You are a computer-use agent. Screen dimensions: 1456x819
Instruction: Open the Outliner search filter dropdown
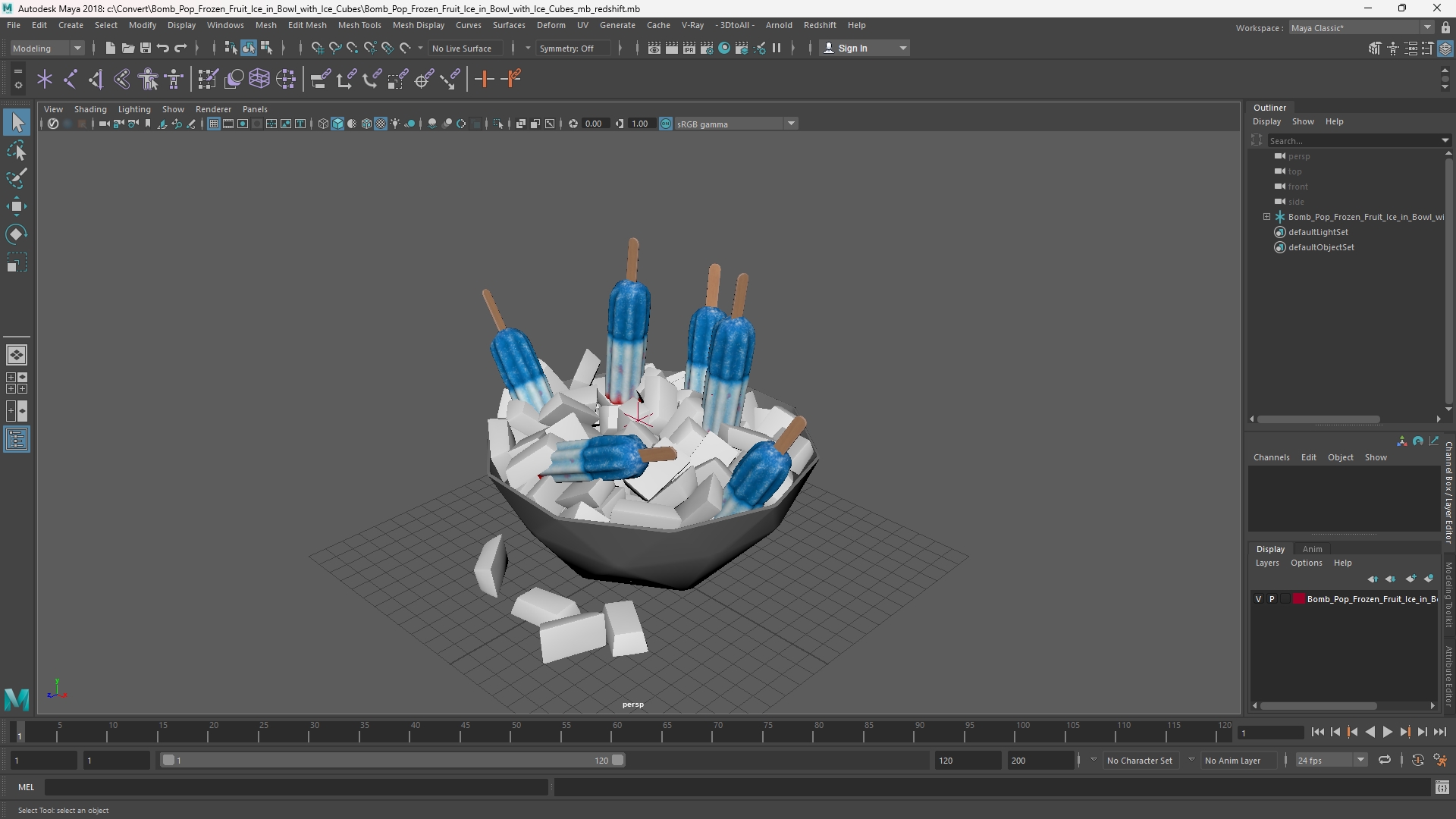point(1445,140)
